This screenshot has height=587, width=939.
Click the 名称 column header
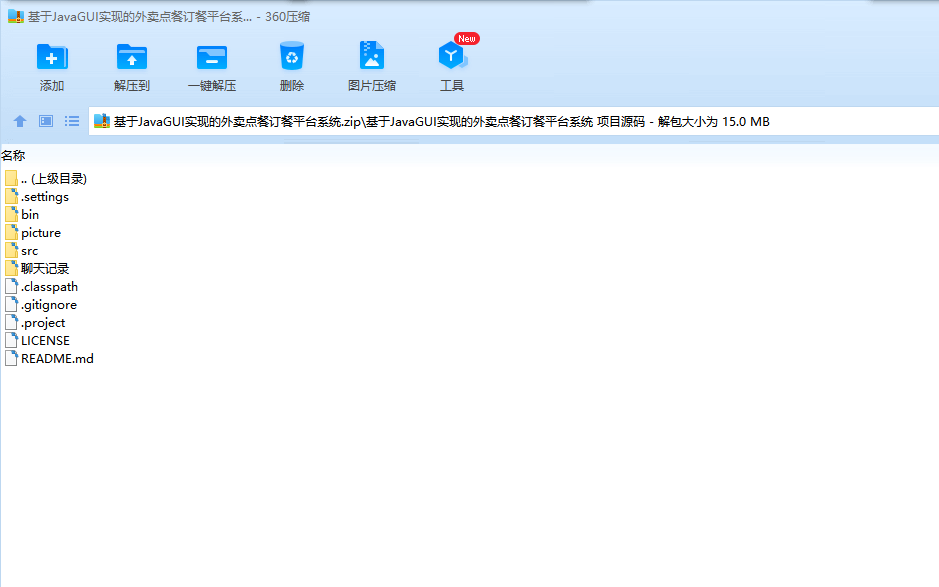pyautogui.click(x=13, y=155)
